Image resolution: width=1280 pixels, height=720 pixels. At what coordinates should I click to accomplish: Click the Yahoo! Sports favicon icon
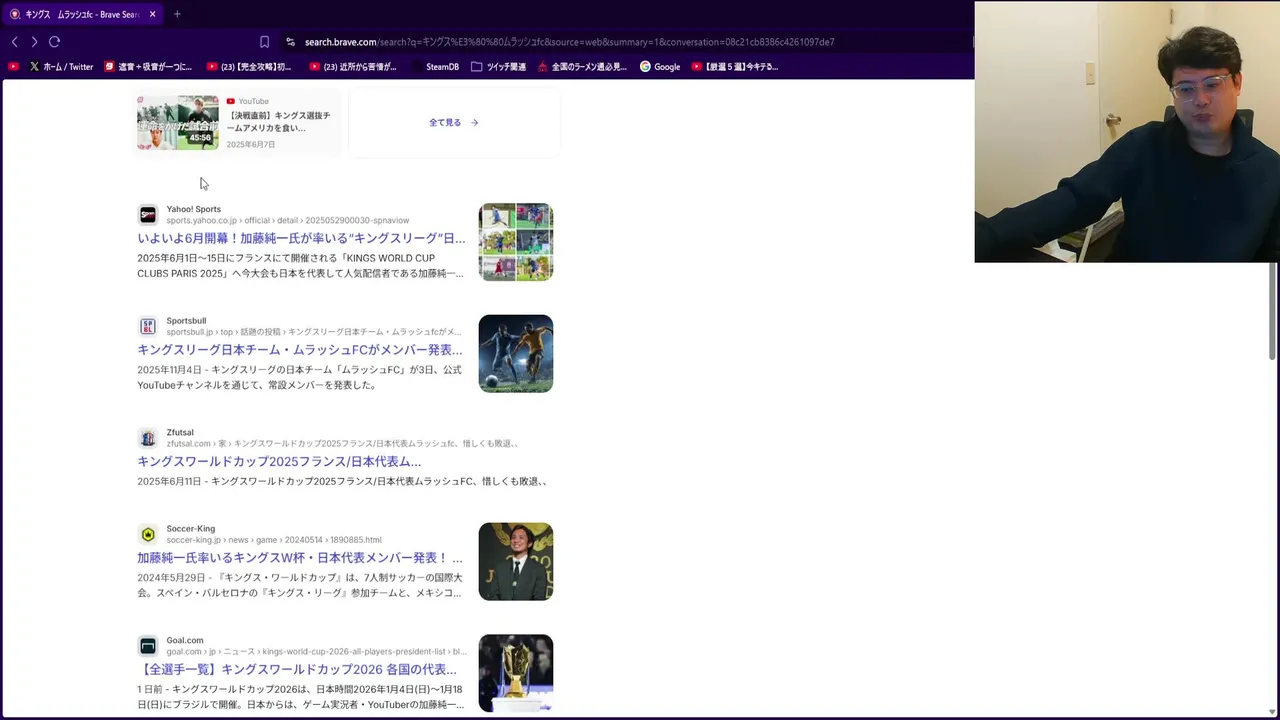(x=148, y=215)
